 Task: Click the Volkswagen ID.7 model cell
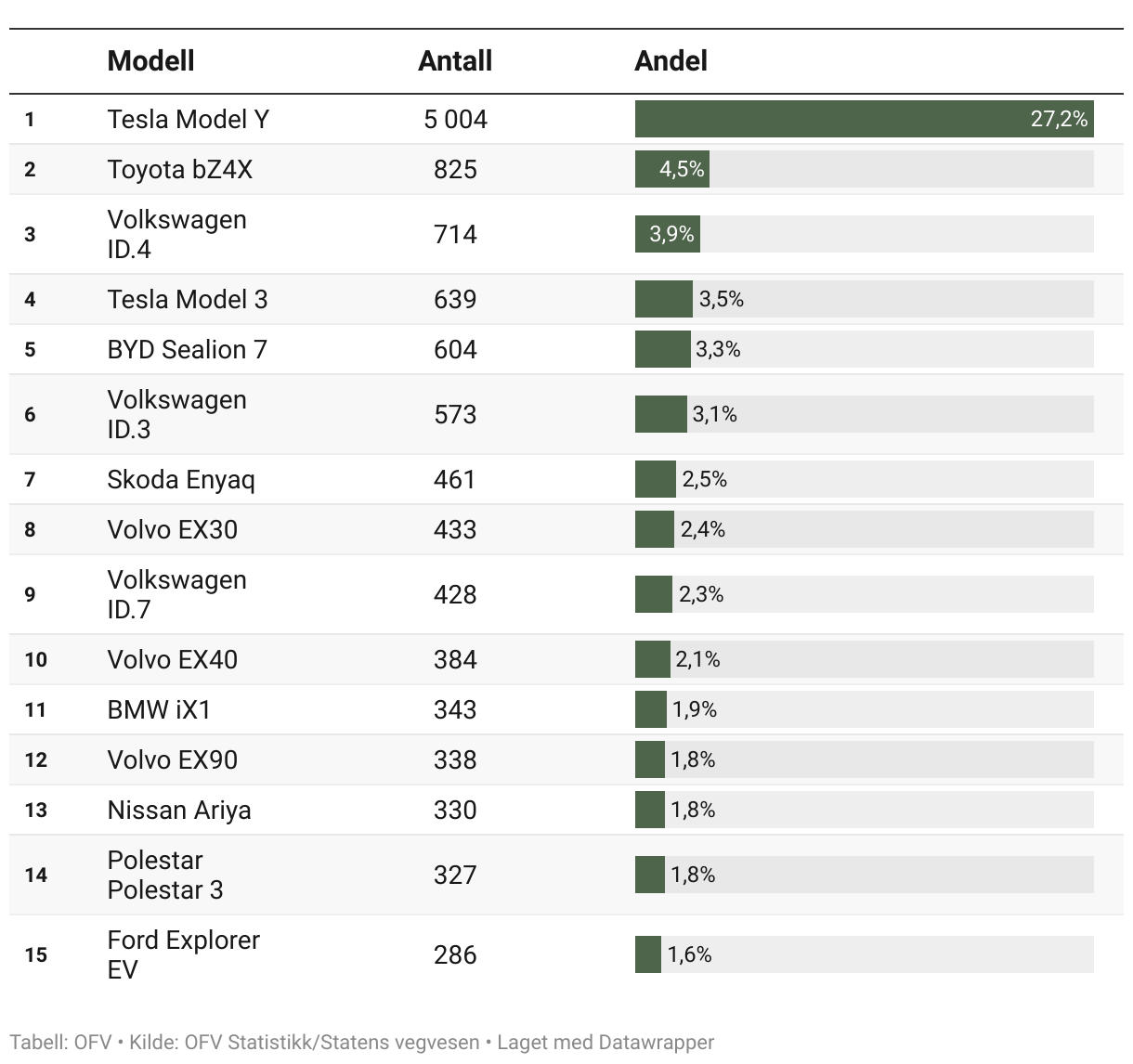coord(176,594)
